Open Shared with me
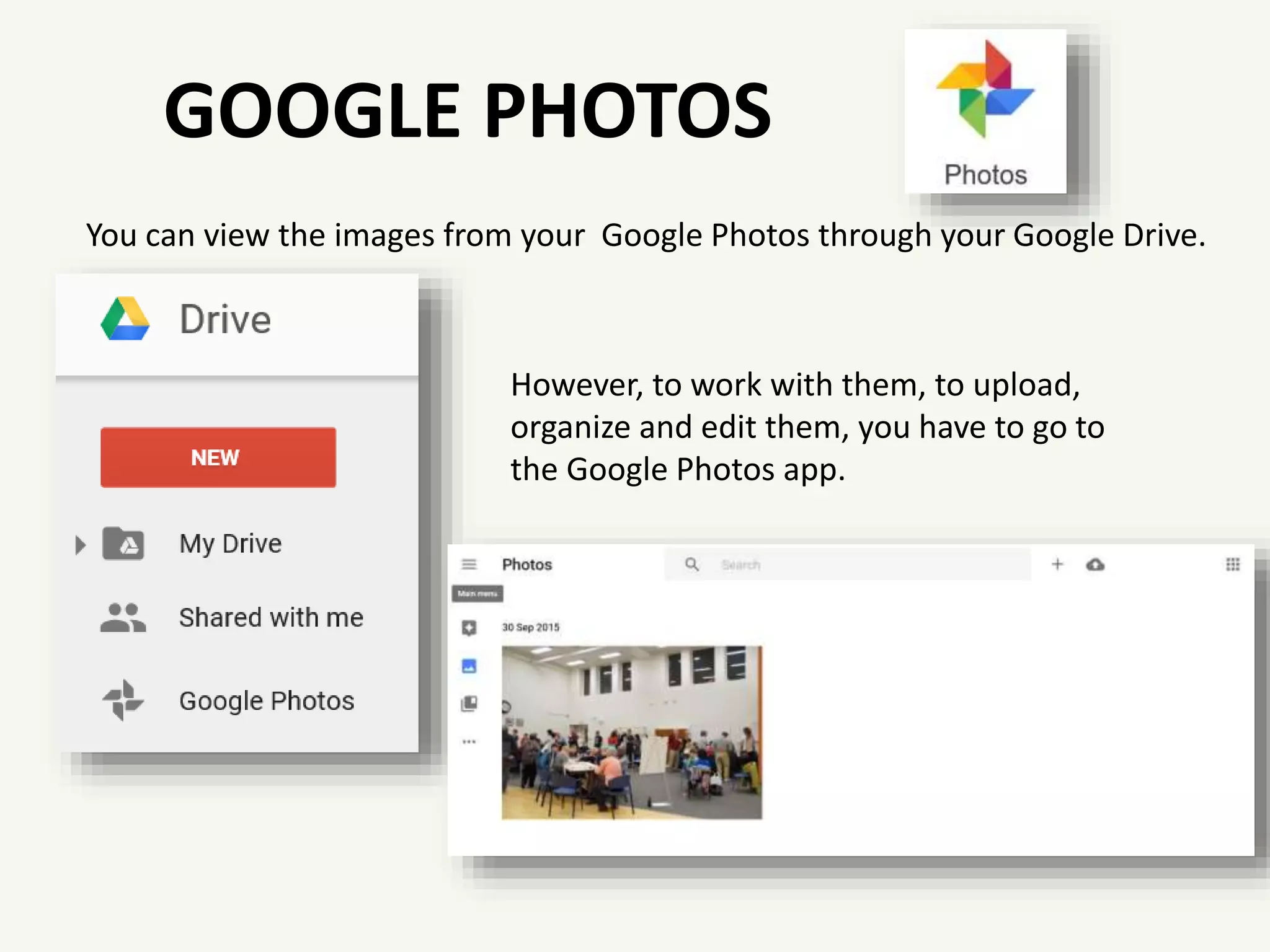This screenshot has height=952, width=1270. [x=271, y=617]
